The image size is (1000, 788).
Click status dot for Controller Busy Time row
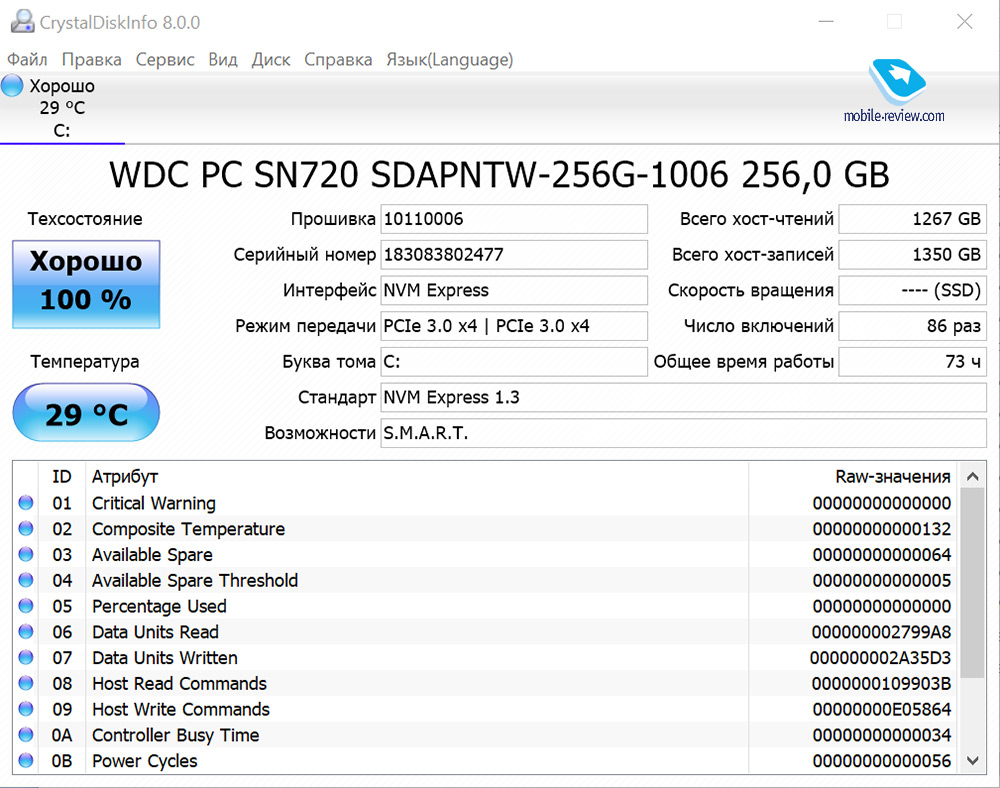(26, 734)
